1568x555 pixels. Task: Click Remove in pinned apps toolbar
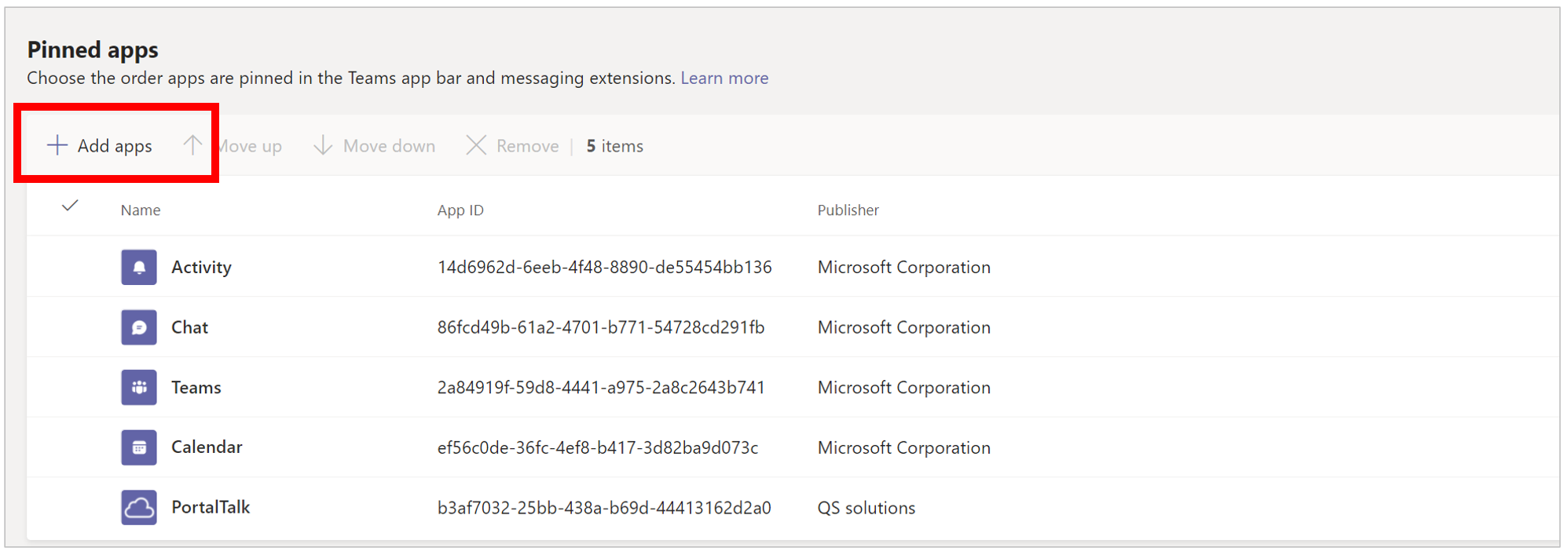(513, 146)
